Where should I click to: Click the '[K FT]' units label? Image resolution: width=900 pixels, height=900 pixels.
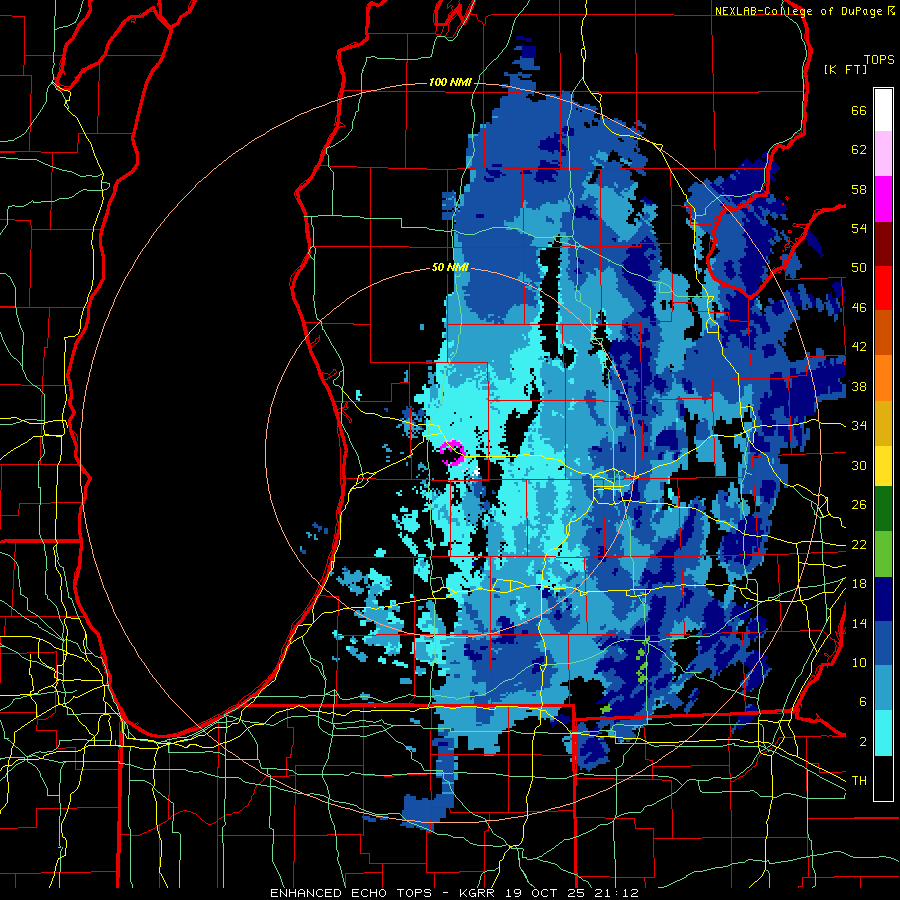[845, 69]
